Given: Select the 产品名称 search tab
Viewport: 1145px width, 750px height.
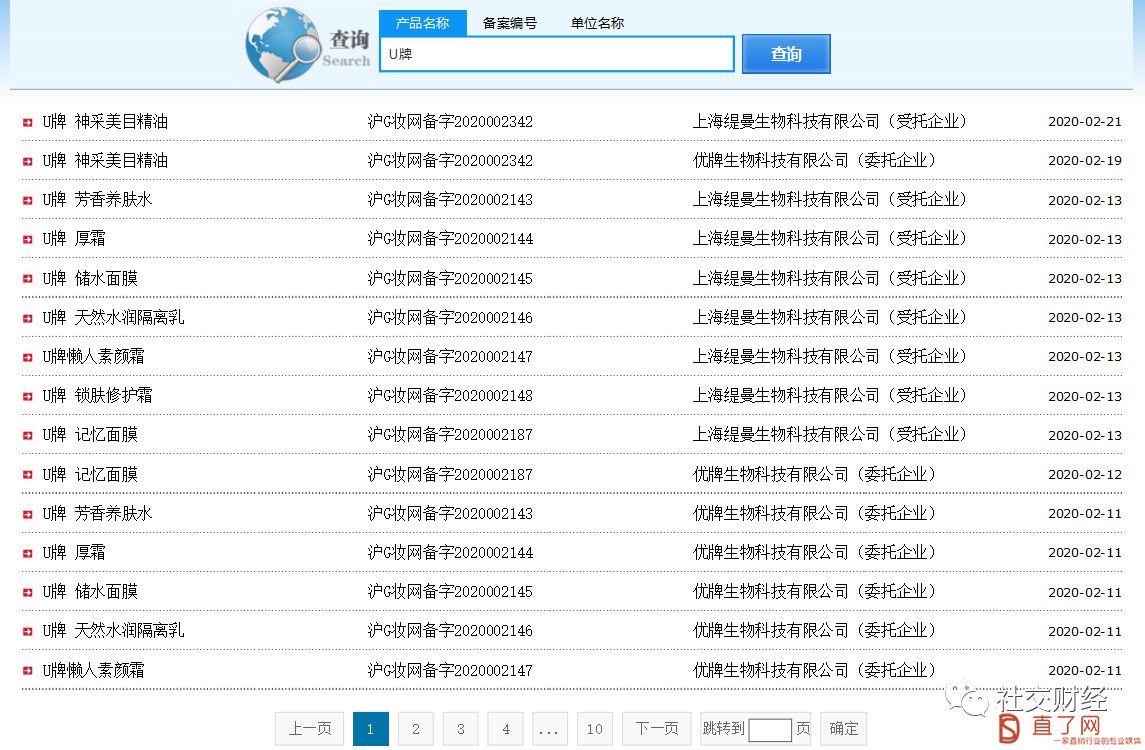Looking at the screenshot, I should (x=423, y=23).
